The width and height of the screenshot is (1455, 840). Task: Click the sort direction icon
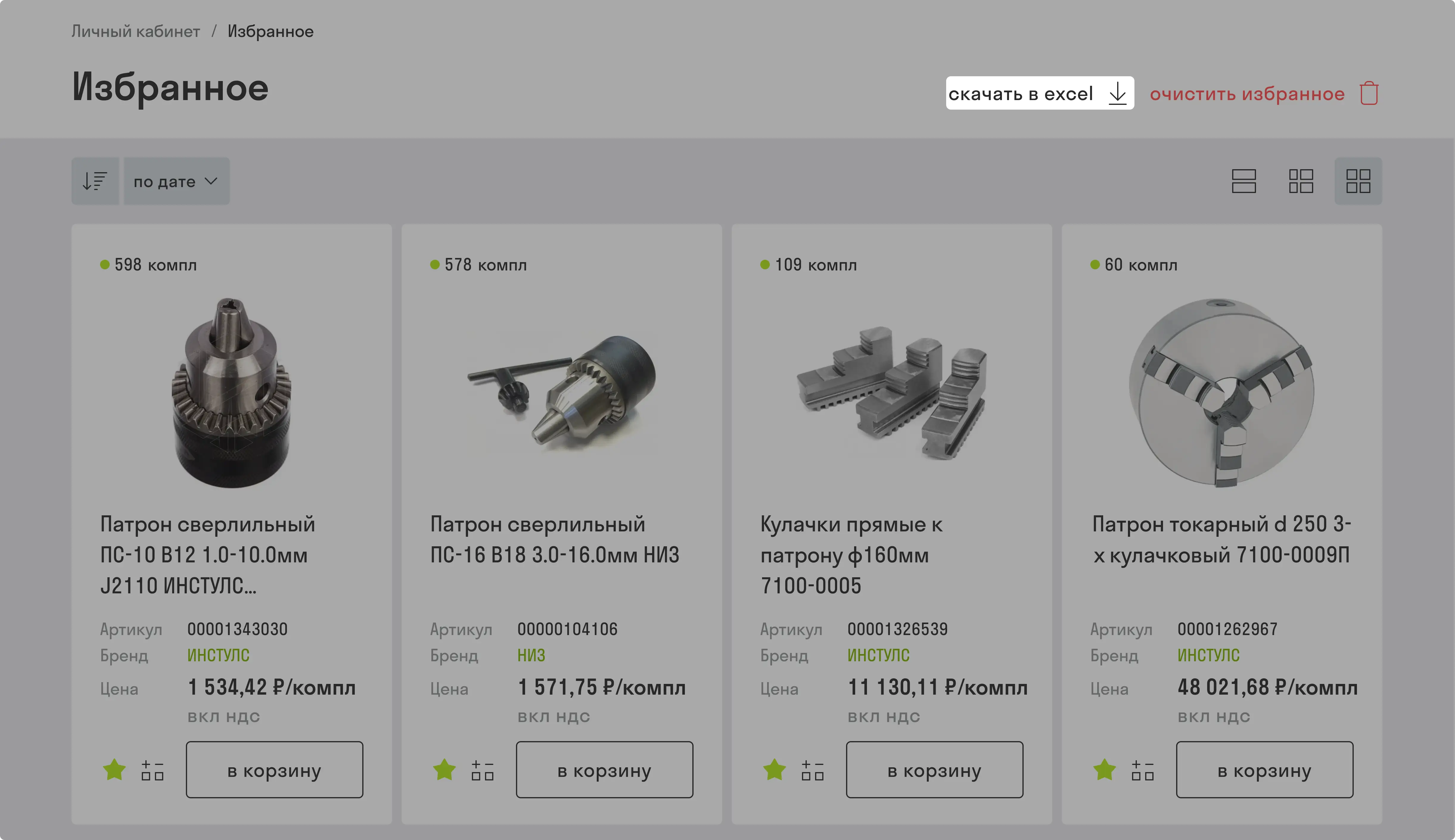tap(95, 181)
